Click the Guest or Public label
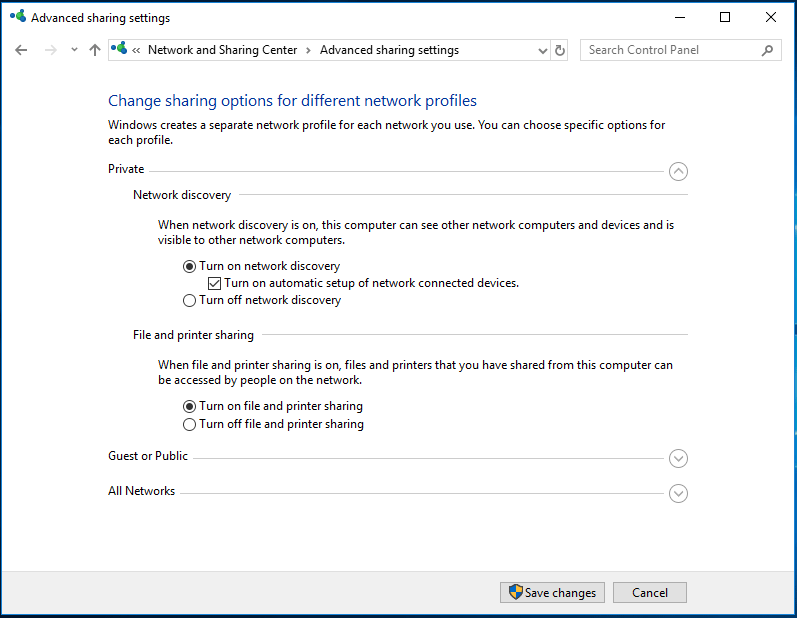This screenshot has height=618, width=797. coord(148,456)
